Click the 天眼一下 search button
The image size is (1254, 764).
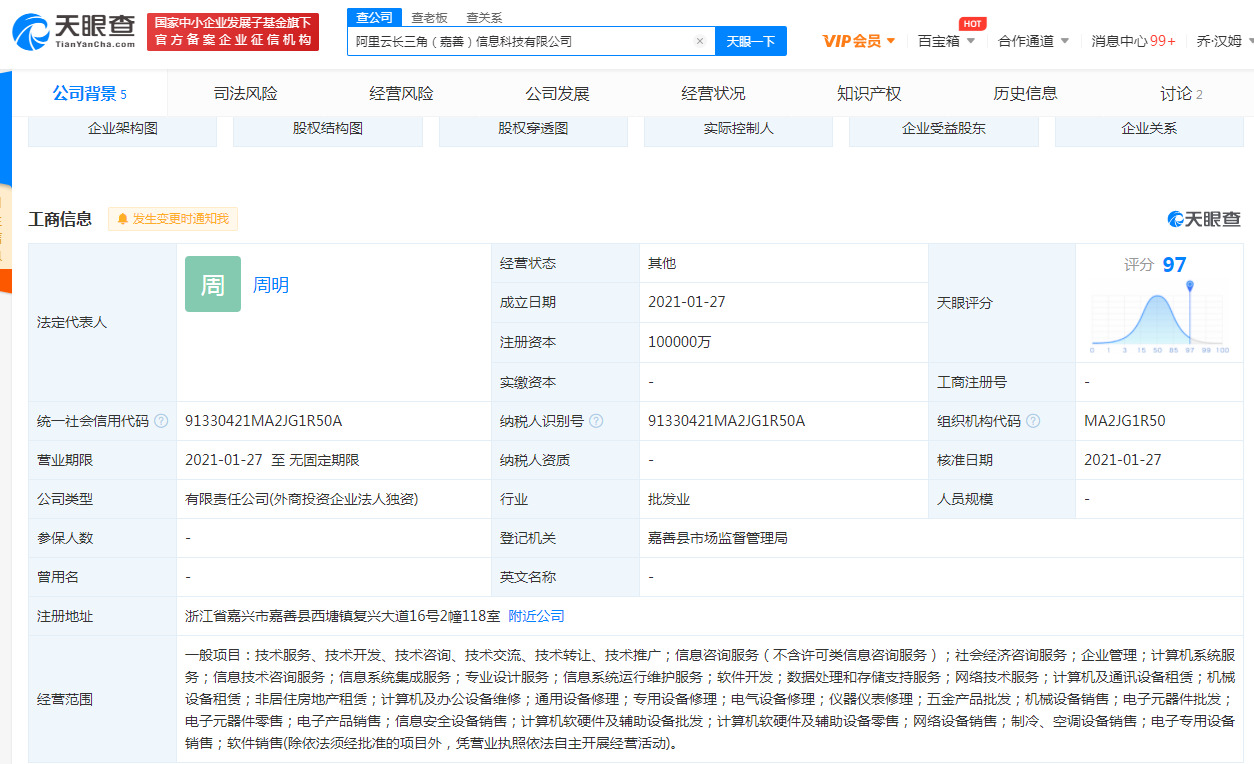751,42
